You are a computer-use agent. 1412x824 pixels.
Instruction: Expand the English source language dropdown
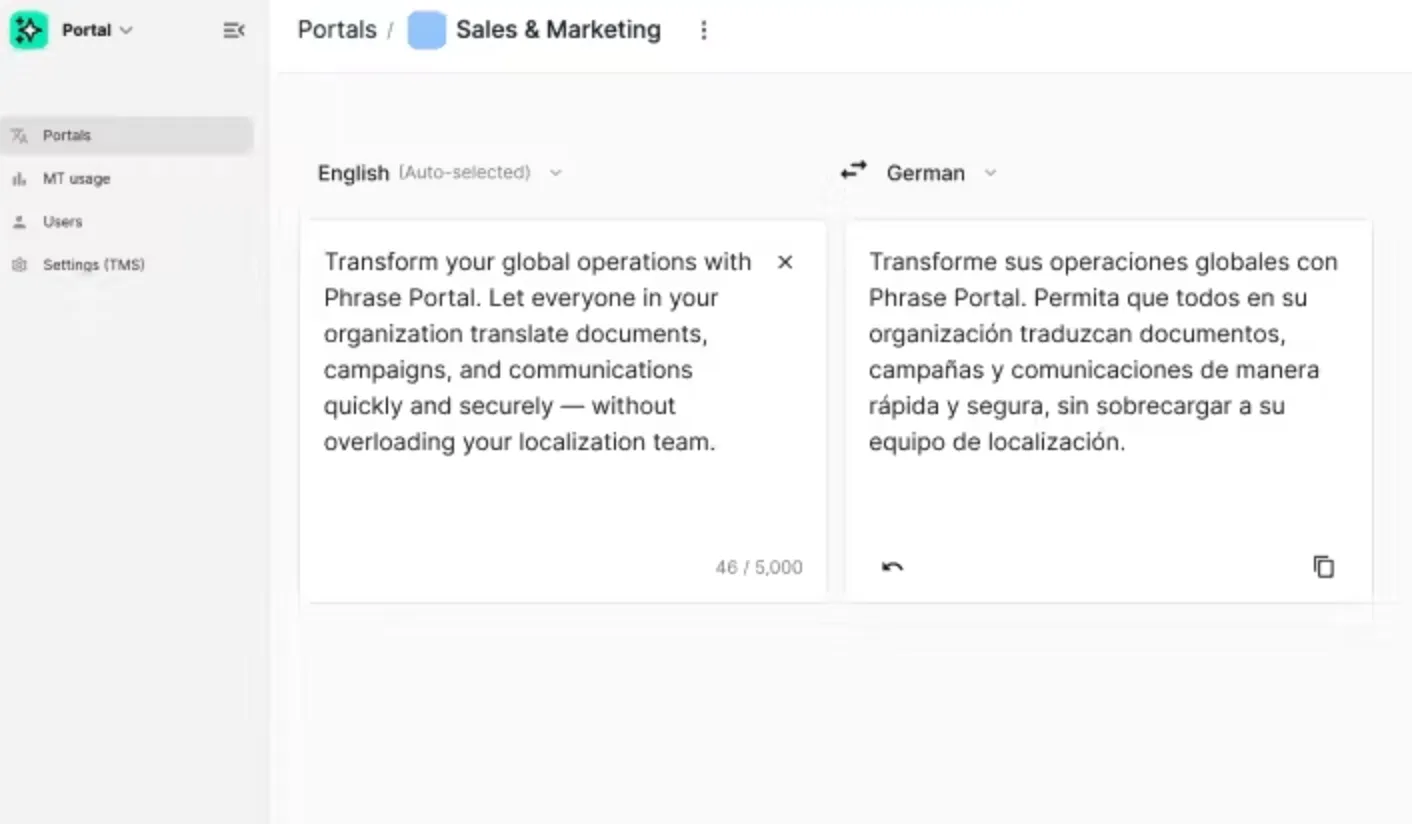441,172
